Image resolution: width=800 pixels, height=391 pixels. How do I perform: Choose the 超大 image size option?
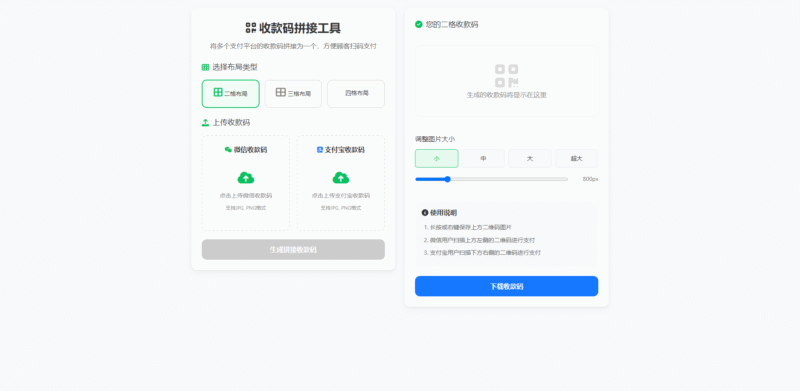click(577, 158)
